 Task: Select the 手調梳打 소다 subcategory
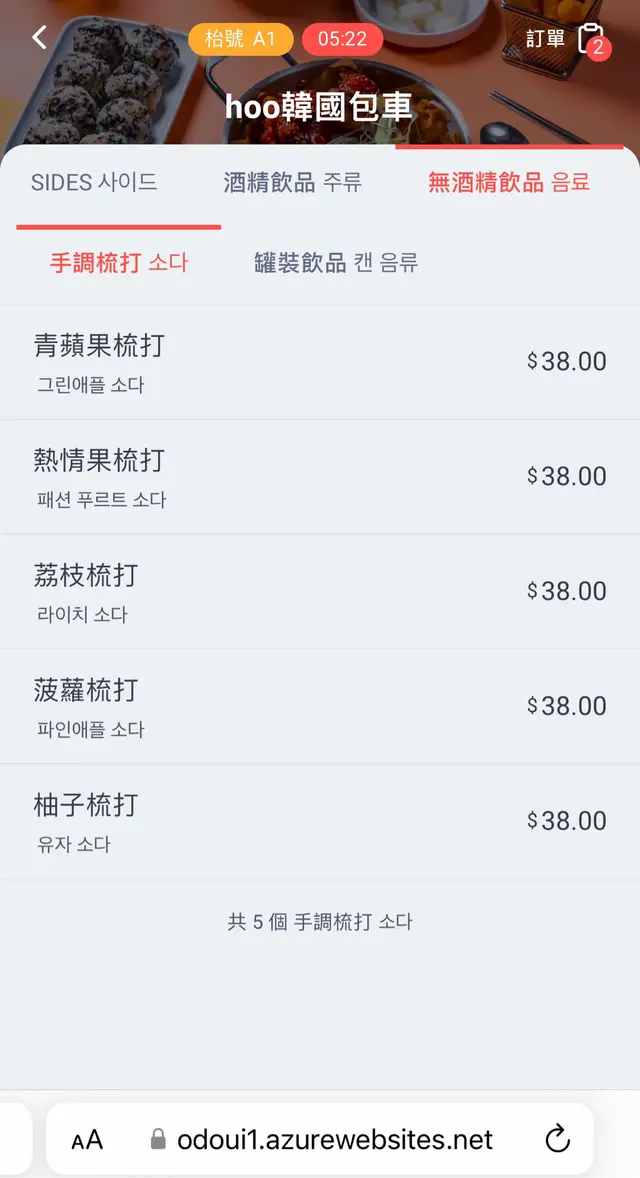119,263
